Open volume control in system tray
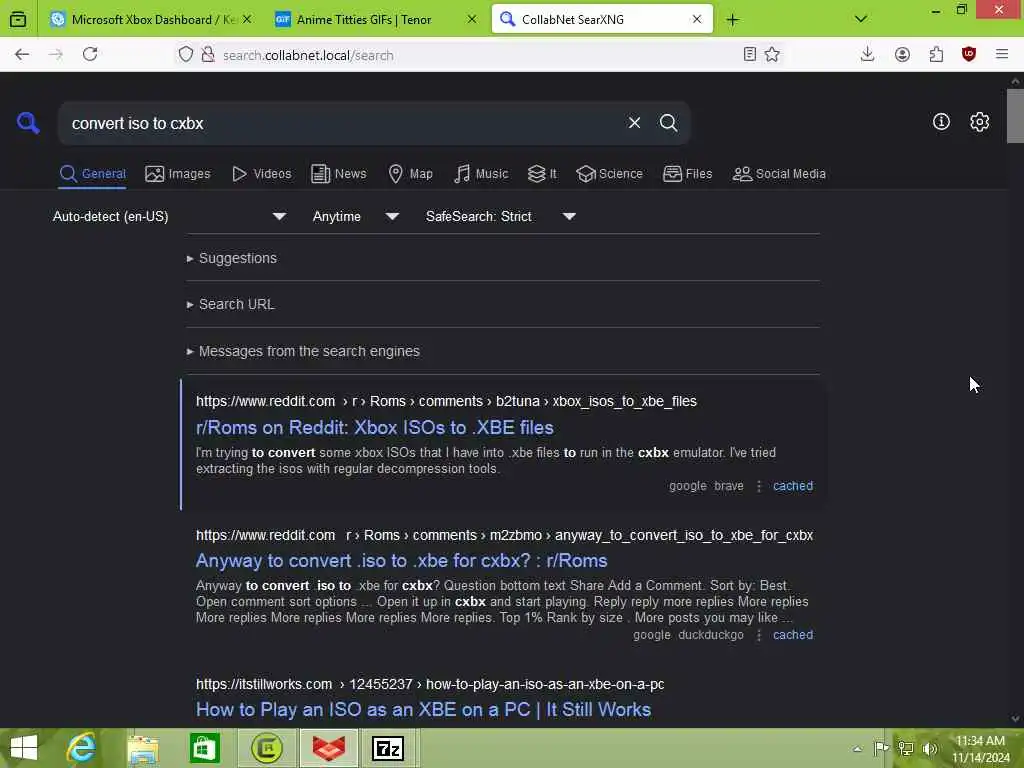Screen dimensions: 1024x768 click(930, 748)
